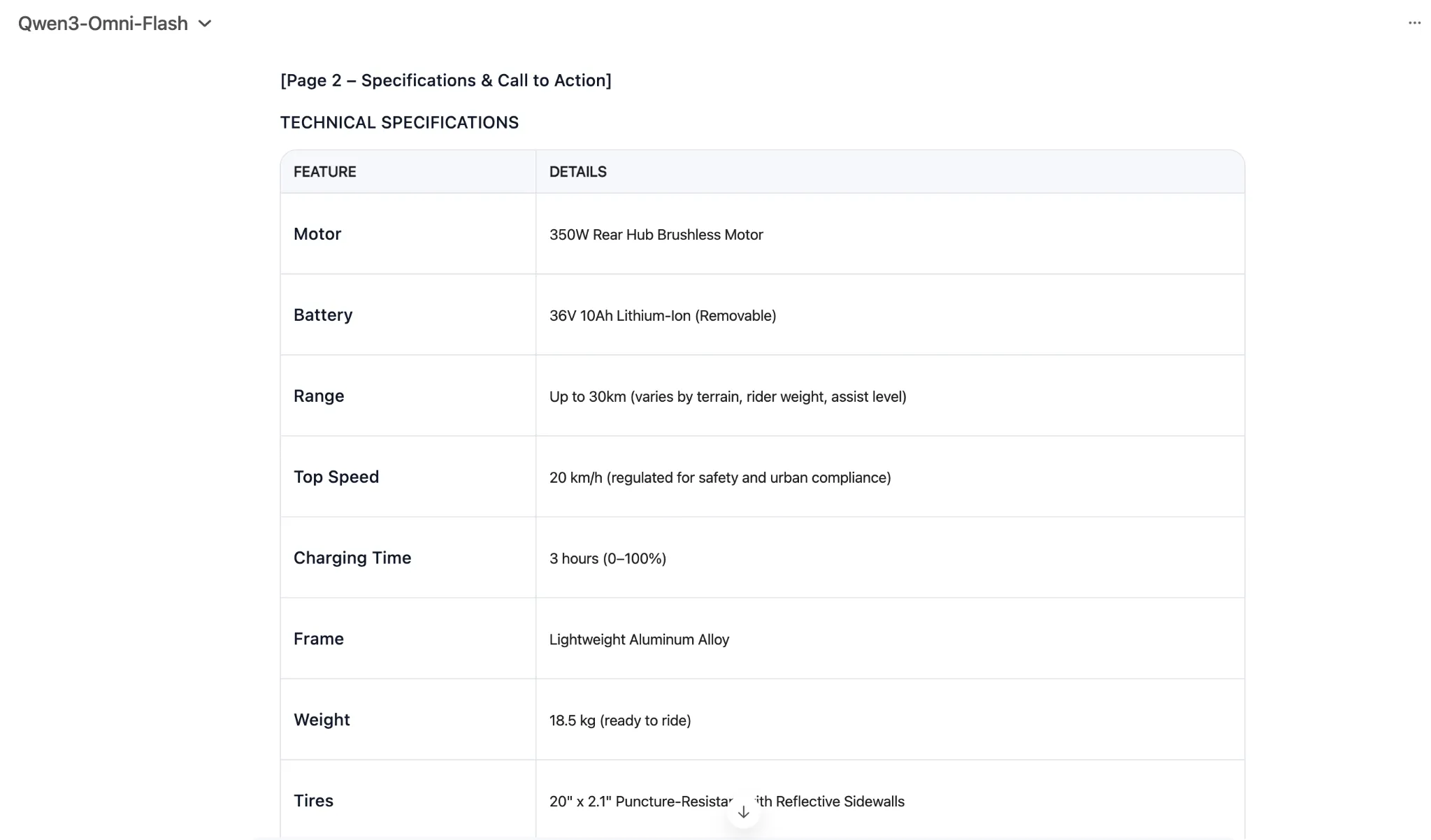Click the Page 2 Specifications heading text

tap(445, 81)
